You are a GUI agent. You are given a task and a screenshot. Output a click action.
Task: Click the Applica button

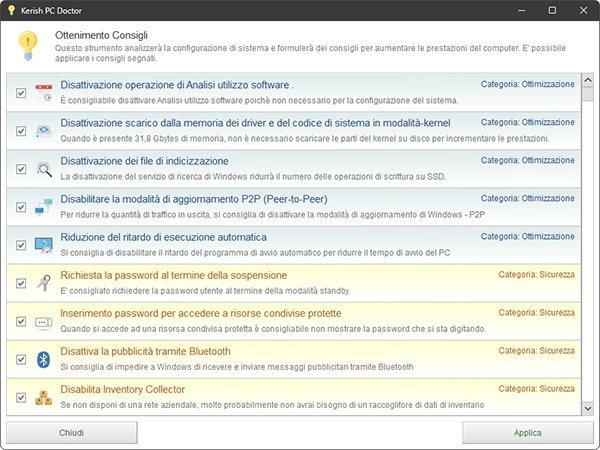click(528, 433)
